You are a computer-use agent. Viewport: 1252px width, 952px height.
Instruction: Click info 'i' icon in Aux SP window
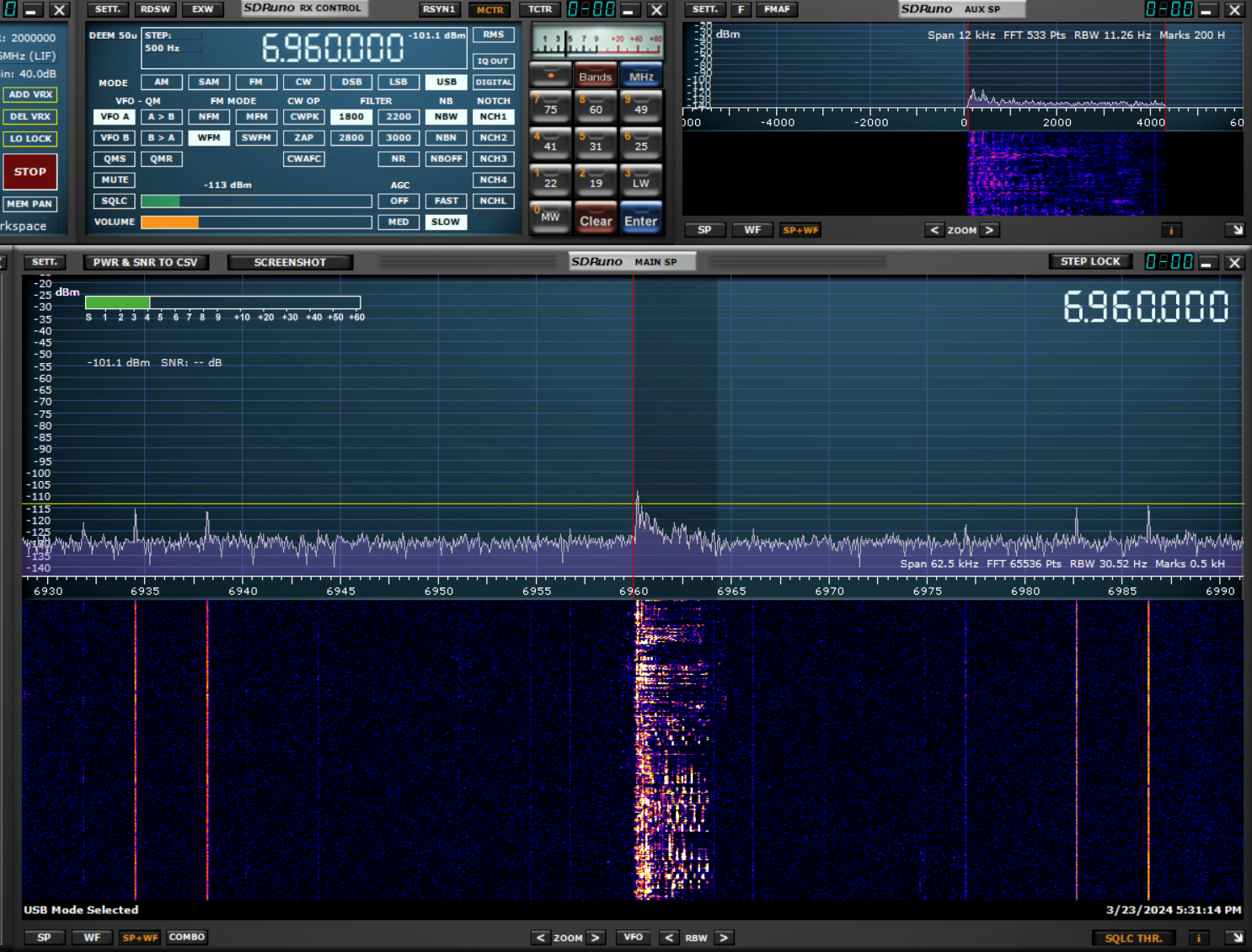point(1171,230)
